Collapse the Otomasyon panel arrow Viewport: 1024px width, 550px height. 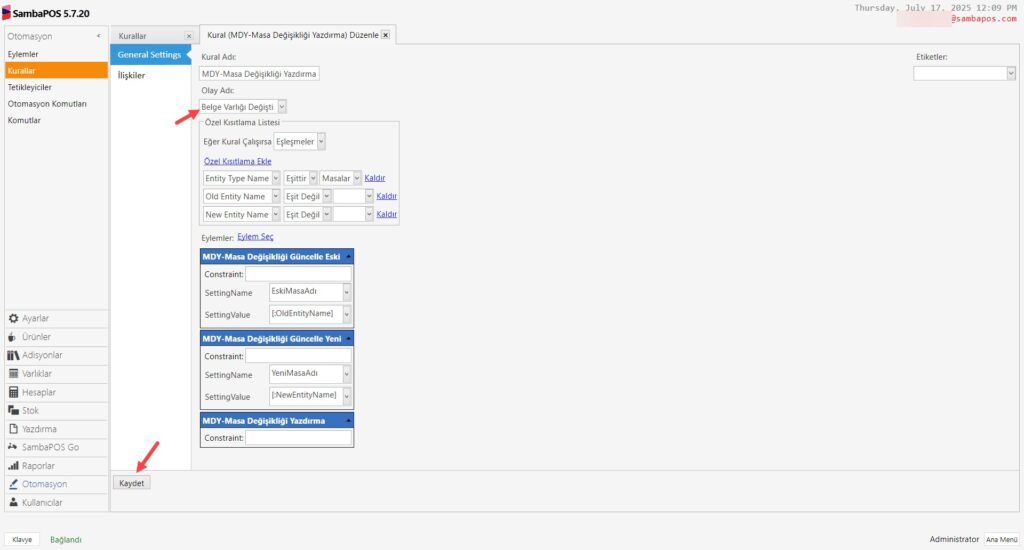click(x=99, y=36)
